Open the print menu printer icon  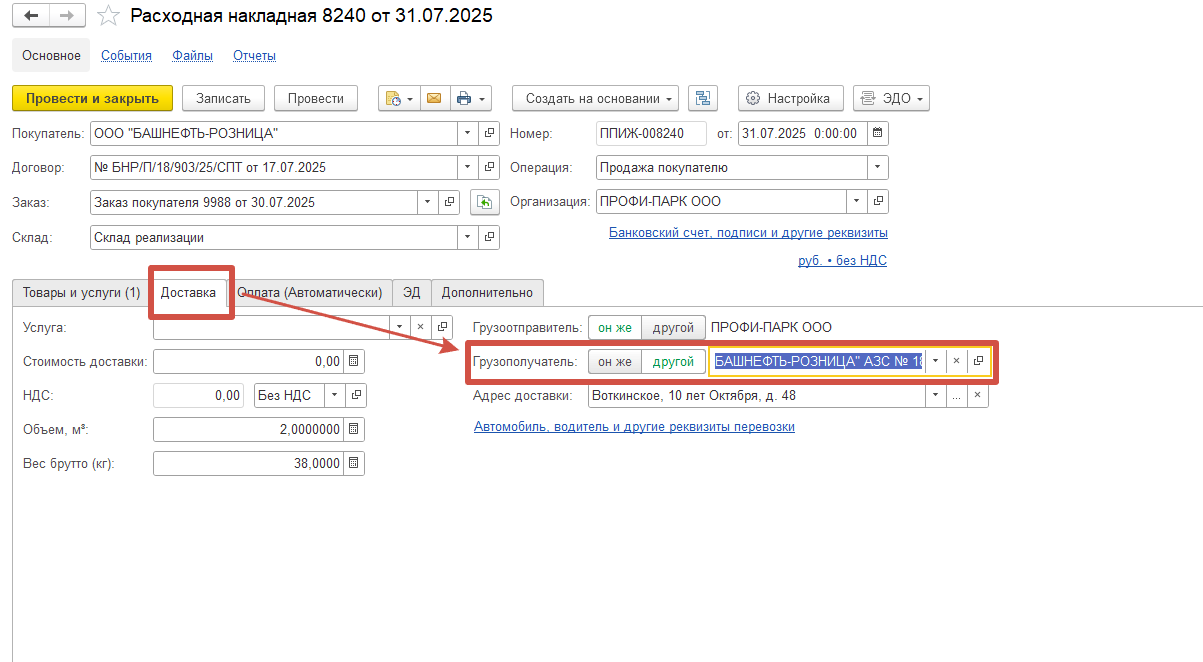pyautogui.click(x=470, y=98)
